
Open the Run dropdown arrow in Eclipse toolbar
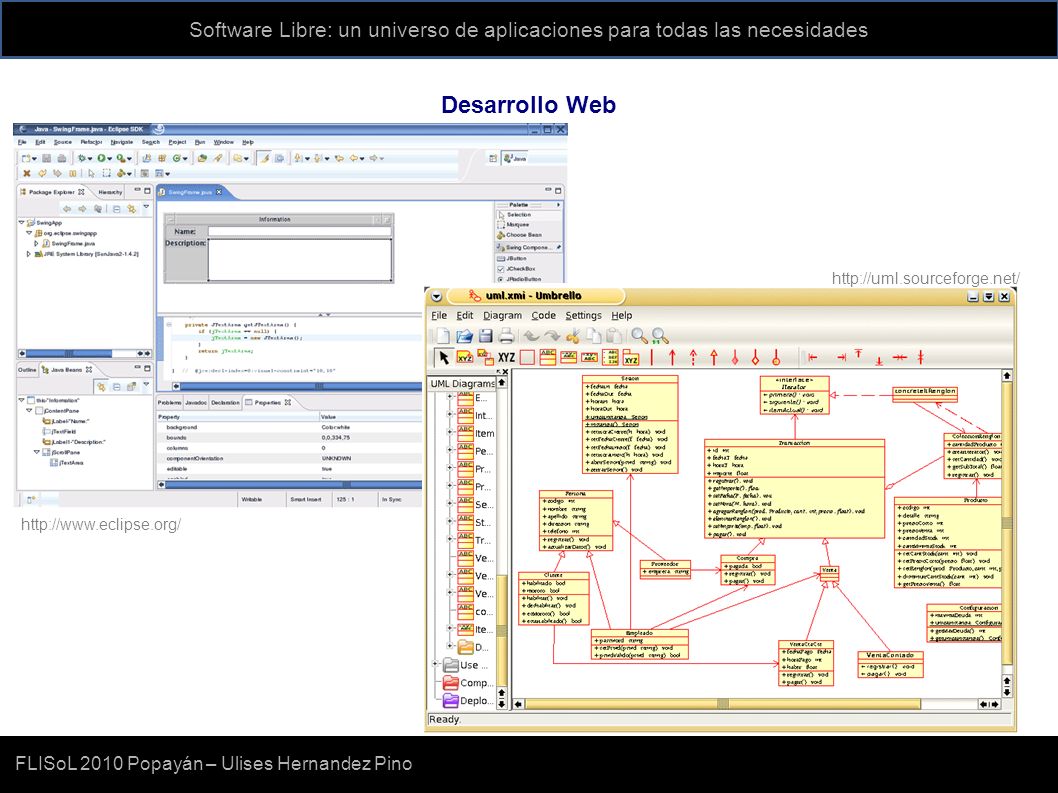coord(109,159)
